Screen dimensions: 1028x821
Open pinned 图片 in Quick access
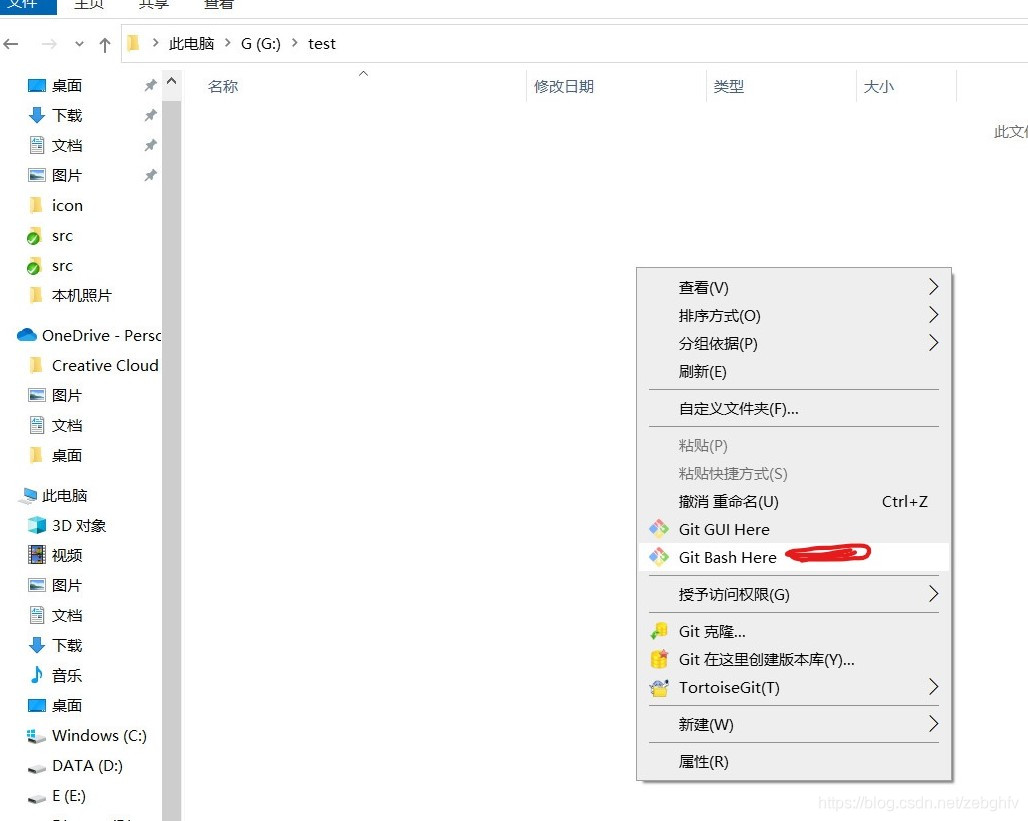66,176
